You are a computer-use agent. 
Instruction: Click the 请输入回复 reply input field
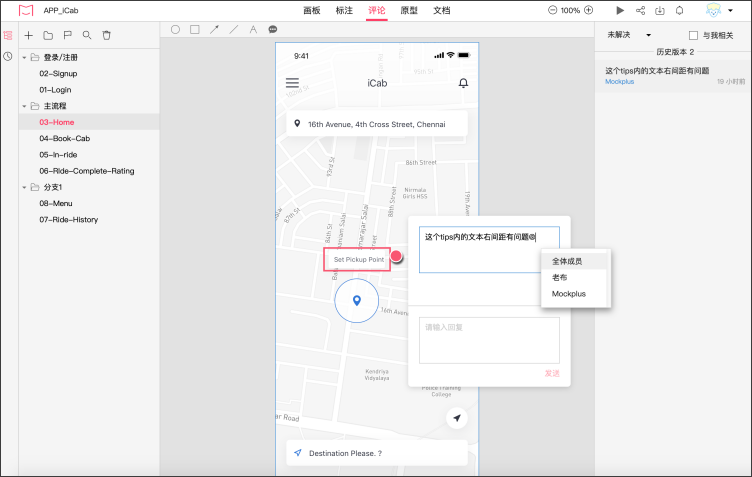pyautogui.click(x=488, y=340)
